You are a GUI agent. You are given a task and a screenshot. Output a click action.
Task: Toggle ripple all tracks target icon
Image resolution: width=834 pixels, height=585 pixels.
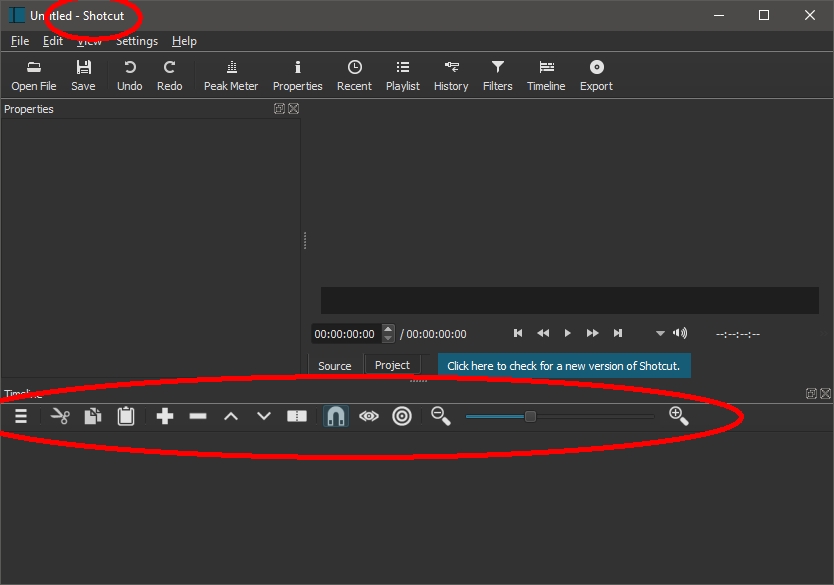click(x=402, y=416)
